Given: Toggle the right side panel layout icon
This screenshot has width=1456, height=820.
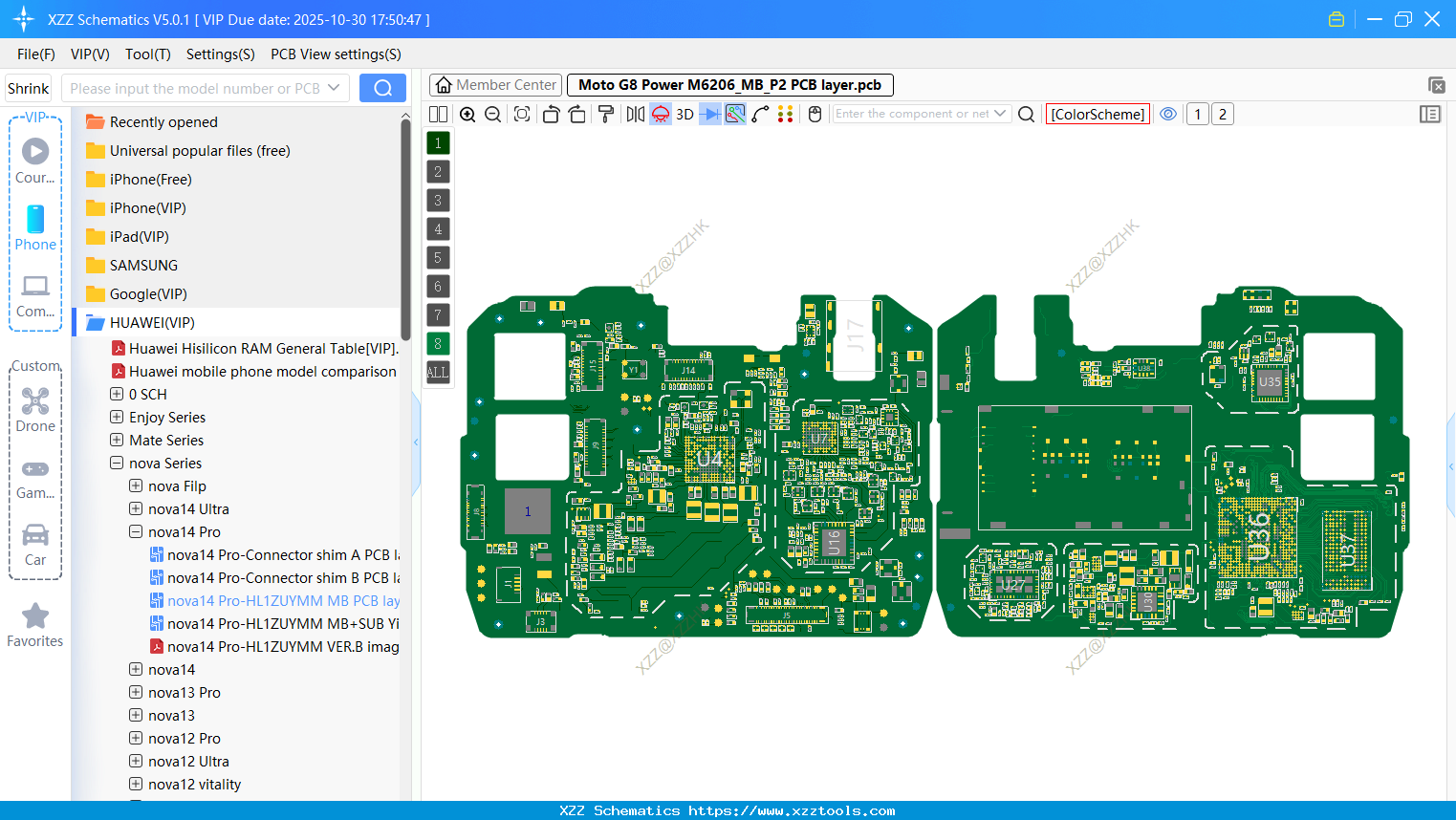Looking at the screenshot, I should [x=1430, y=114].
